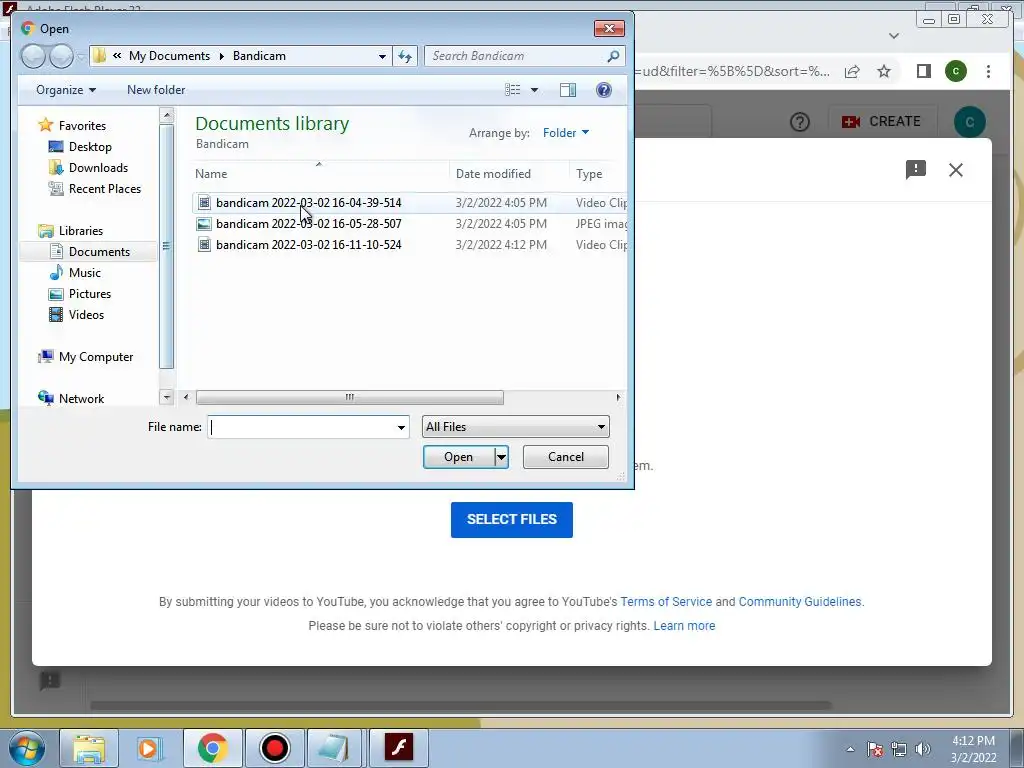1024x768 pixels.
Task: Select JPEG file bandicam 2022-03-02 16-05-28-507
Action: pos(308,223)
